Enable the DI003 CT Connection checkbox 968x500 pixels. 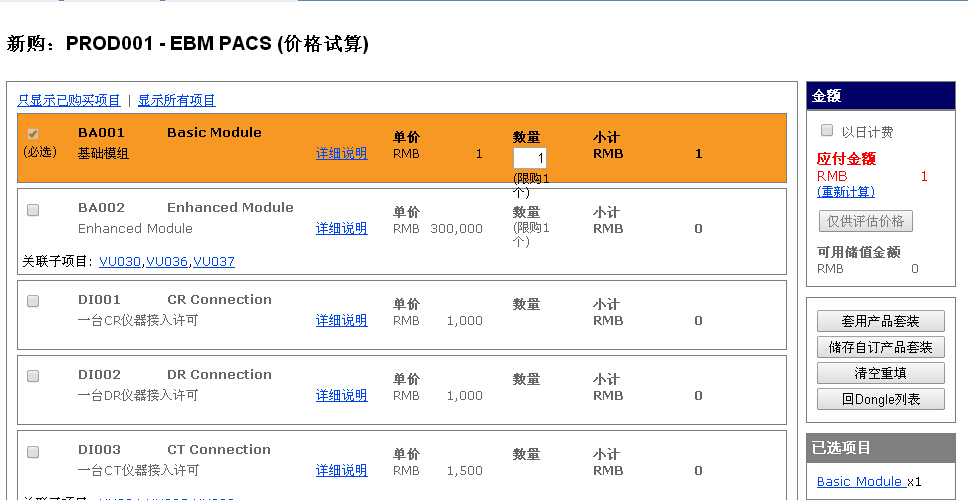[33, 452]
